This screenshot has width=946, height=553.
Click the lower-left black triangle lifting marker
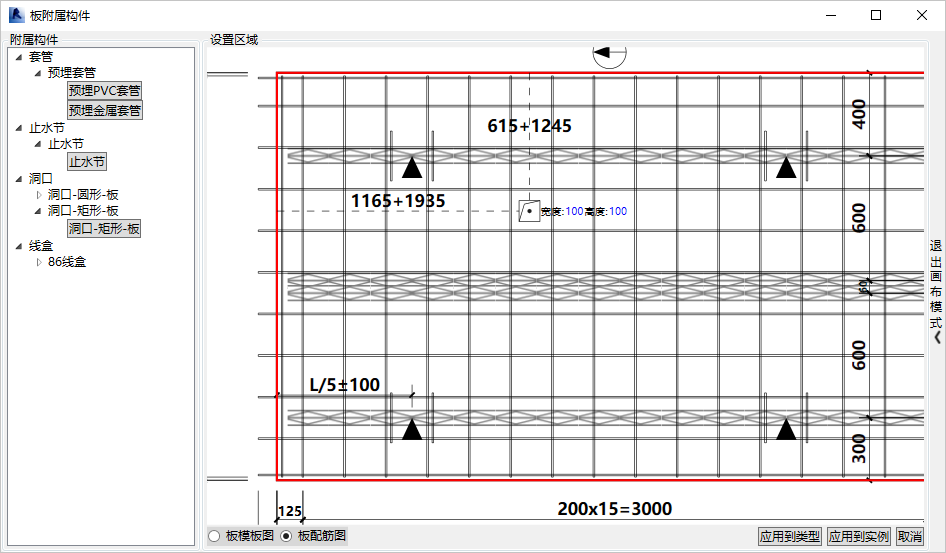(x=412, y=429)
